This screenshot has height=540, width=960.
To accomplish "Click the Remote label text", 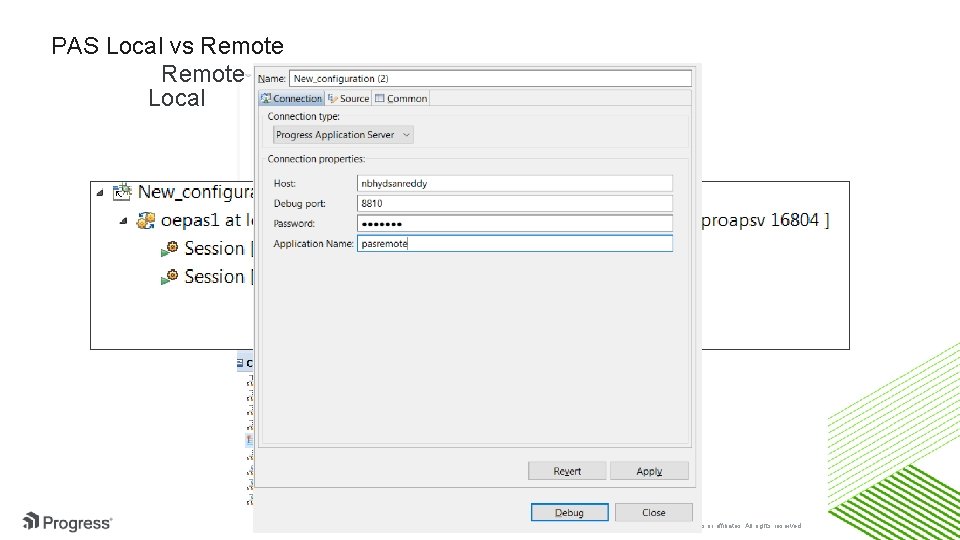I will pyautogui.click(x=203, y=74).
